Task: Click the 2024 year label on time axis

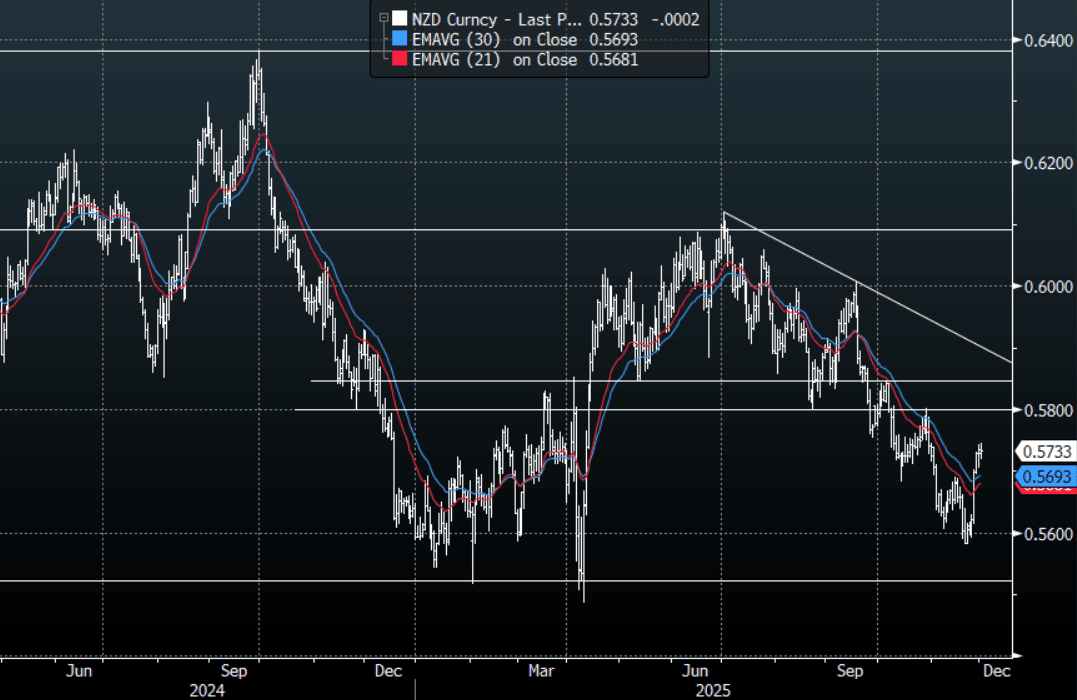Action: [206, 690]
